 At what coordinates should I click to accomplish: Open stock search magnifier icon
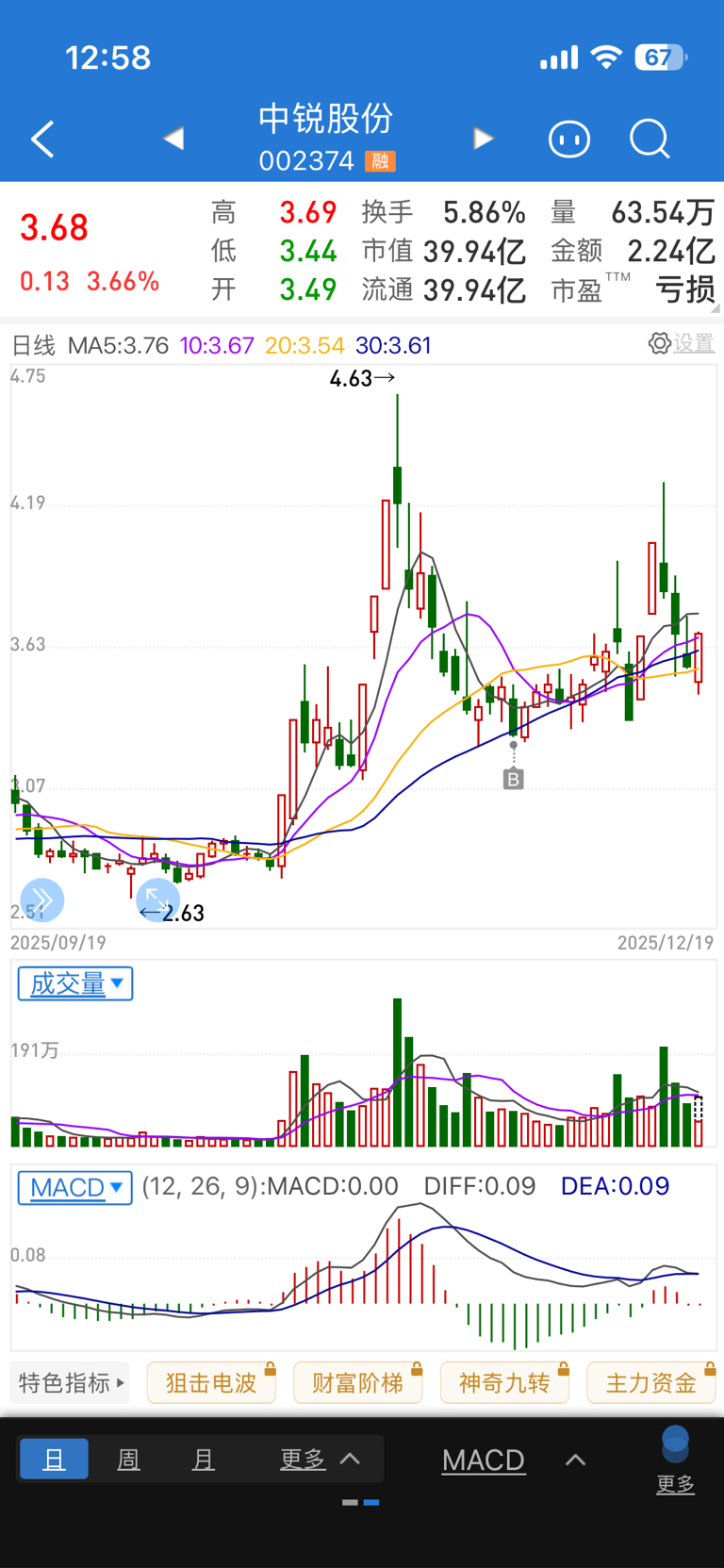[x=650, y=140]
